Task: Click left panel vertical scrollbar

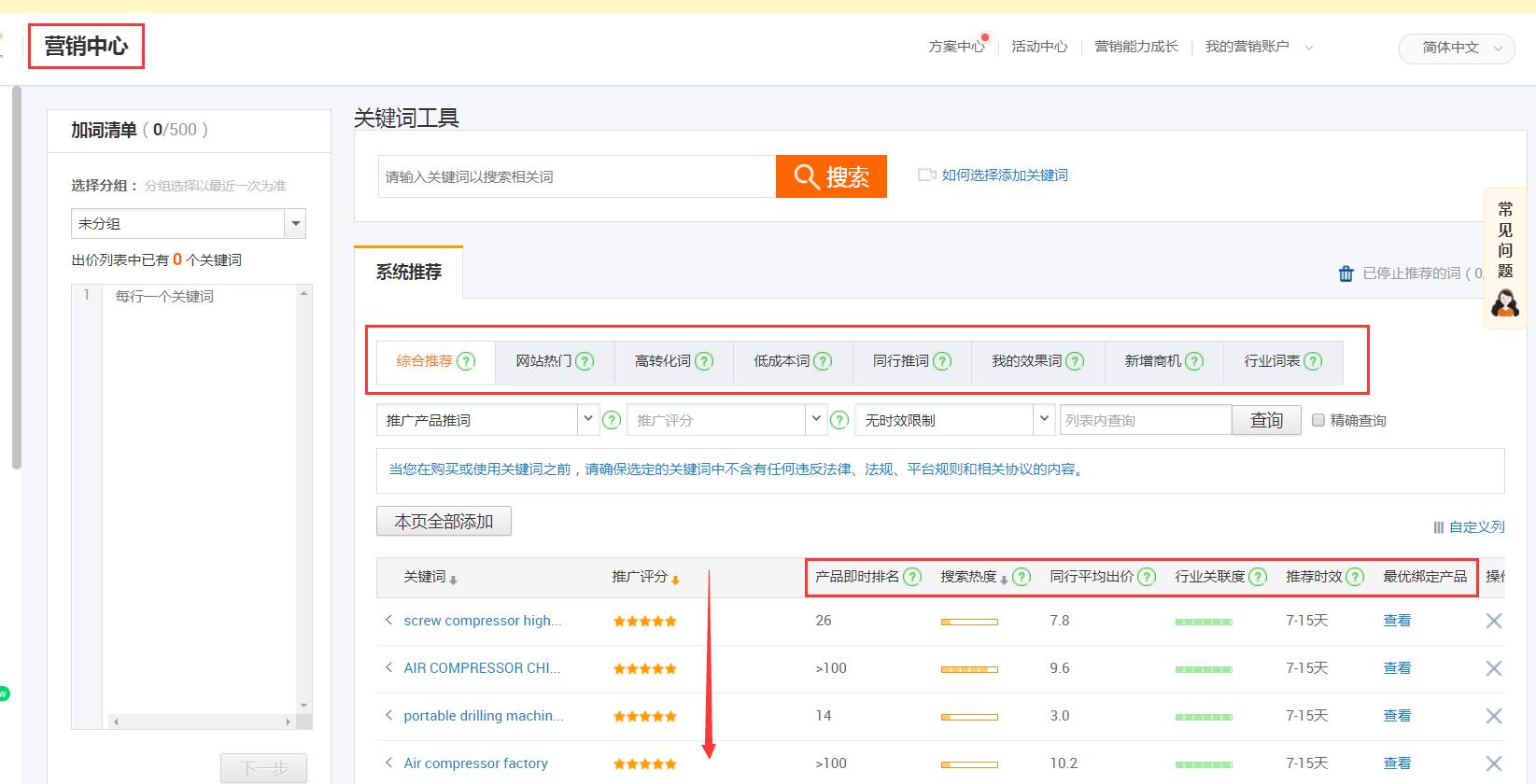Action: pos(16,277)
